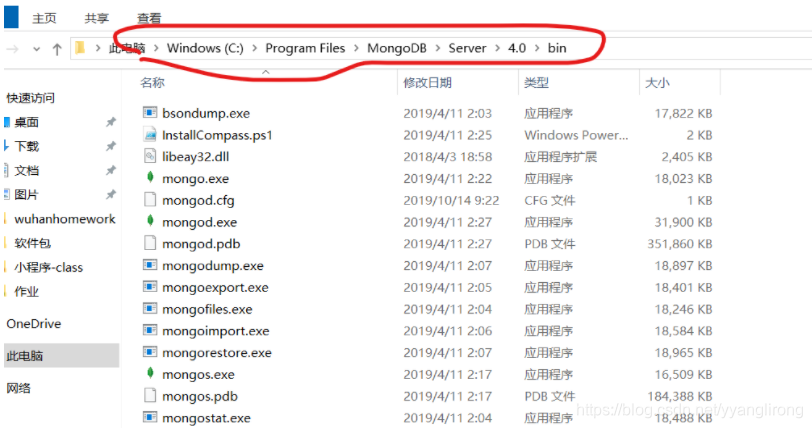Click the folder icon in address bar
Viewport: 812px width, 428px height.
tap(80, 48)
